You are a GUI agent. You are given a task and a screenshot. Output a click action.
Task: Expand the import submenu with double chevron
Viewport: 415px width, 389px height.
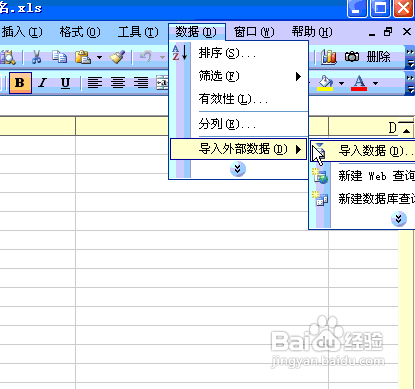[399, 219]
